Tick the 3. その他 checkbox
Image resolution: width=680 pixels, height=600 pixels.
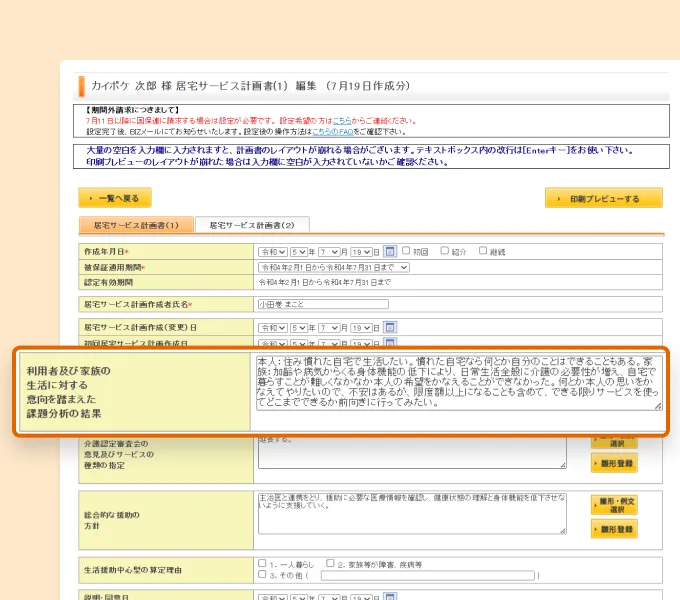coord(262,574)
